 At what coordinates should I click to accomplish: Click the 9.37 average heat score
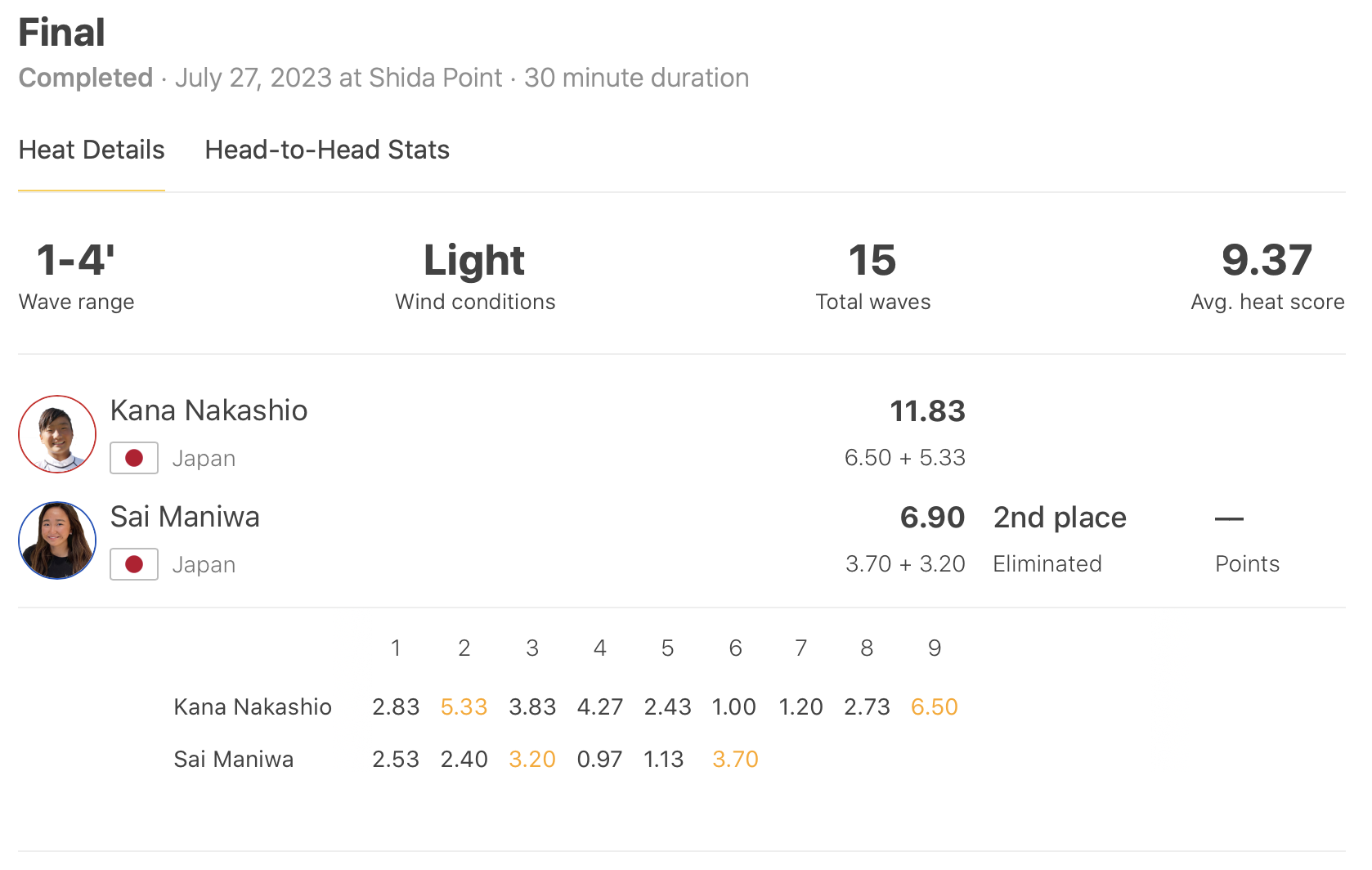click(1267, 262)
